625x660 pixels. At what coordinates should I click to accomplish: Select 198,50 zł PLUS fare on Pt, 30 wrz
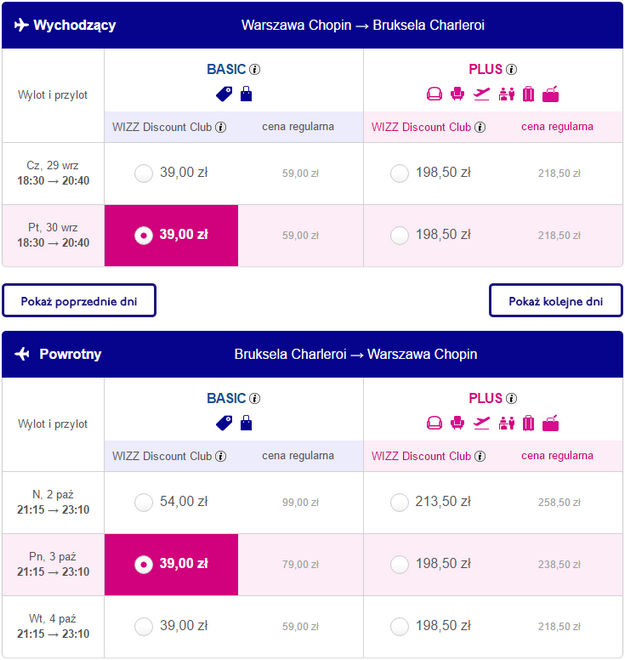tap(400, 235)
